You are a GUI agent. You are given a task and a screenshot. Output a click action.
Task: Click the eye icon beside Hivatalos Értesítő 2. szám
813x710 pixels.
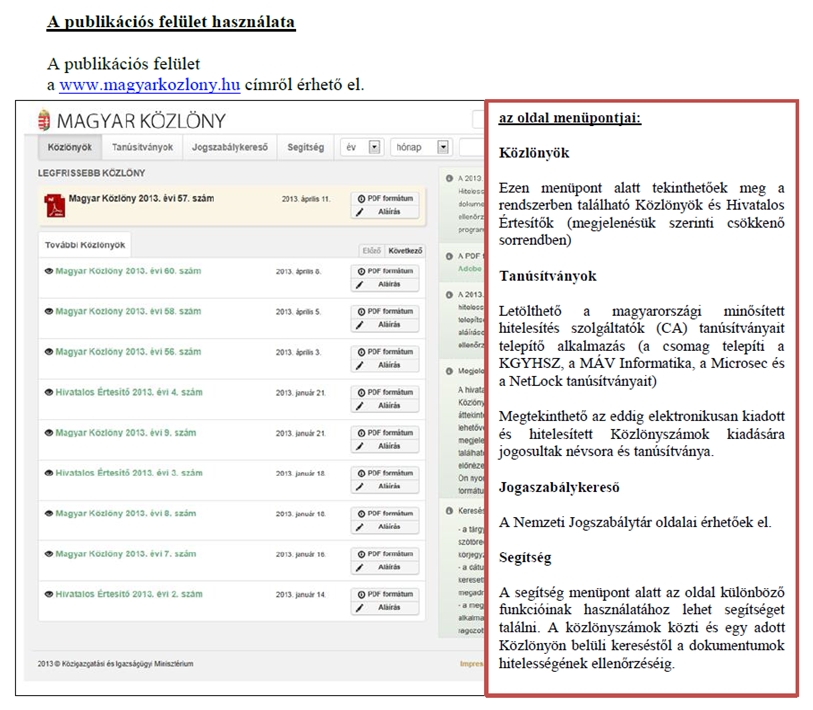(x=48, y=594)
